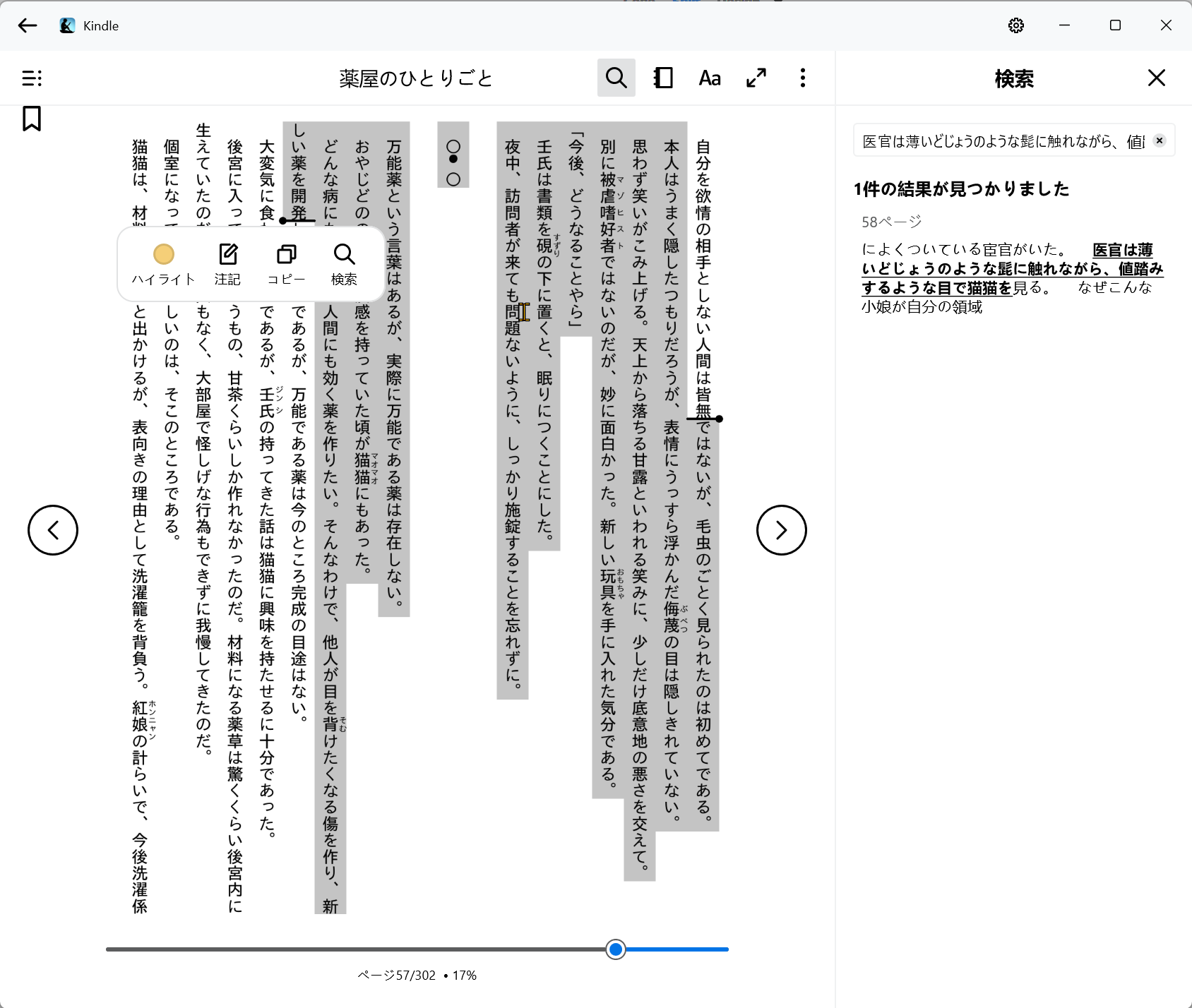Screen dimensions: 1192x1008
Task: Open more options three-dot menu
Action: [803, 78]
